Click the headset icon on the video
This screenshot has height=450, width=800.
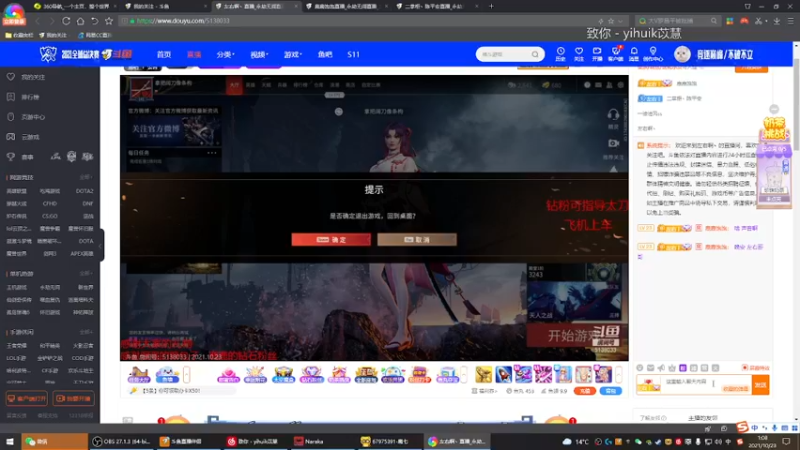click(613, 115)
